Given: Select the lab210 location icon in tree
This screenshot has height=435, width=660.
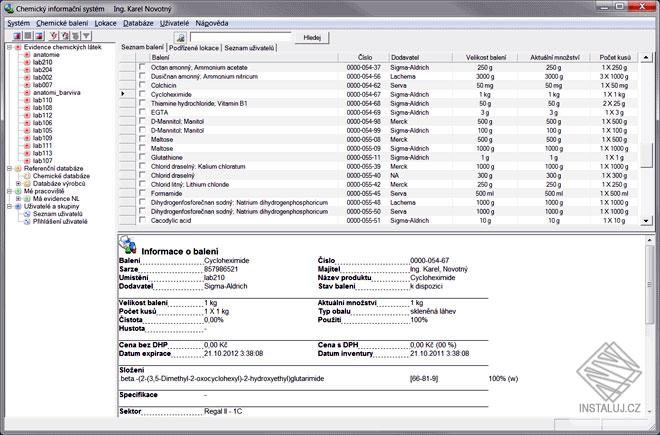Looking at the screenshot, I should click(27, 62).
